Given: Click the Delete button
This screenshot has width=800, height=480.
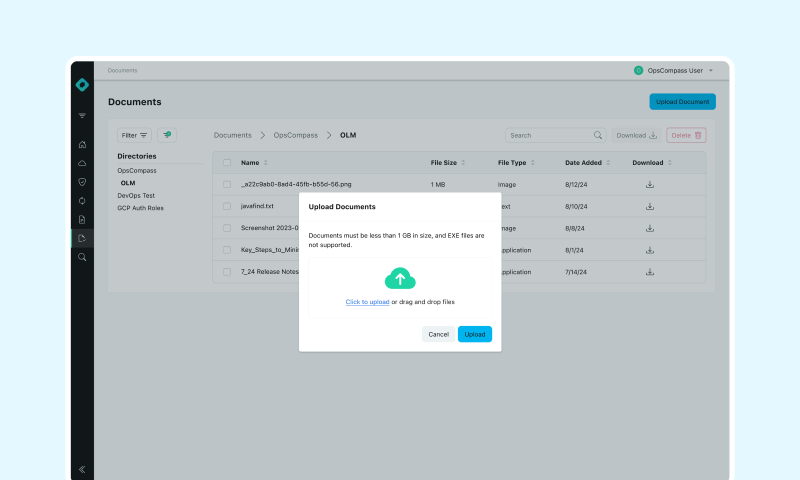Looking at the screenshot, I should (x=686, y=135).
